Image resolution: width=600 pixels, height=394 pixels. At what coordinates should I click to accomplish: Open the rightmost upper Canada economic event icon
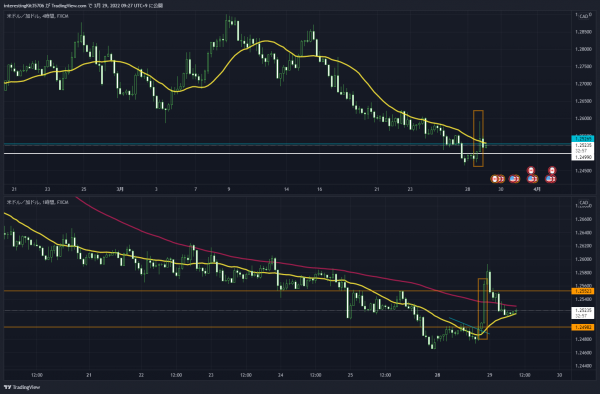(551, 170)
